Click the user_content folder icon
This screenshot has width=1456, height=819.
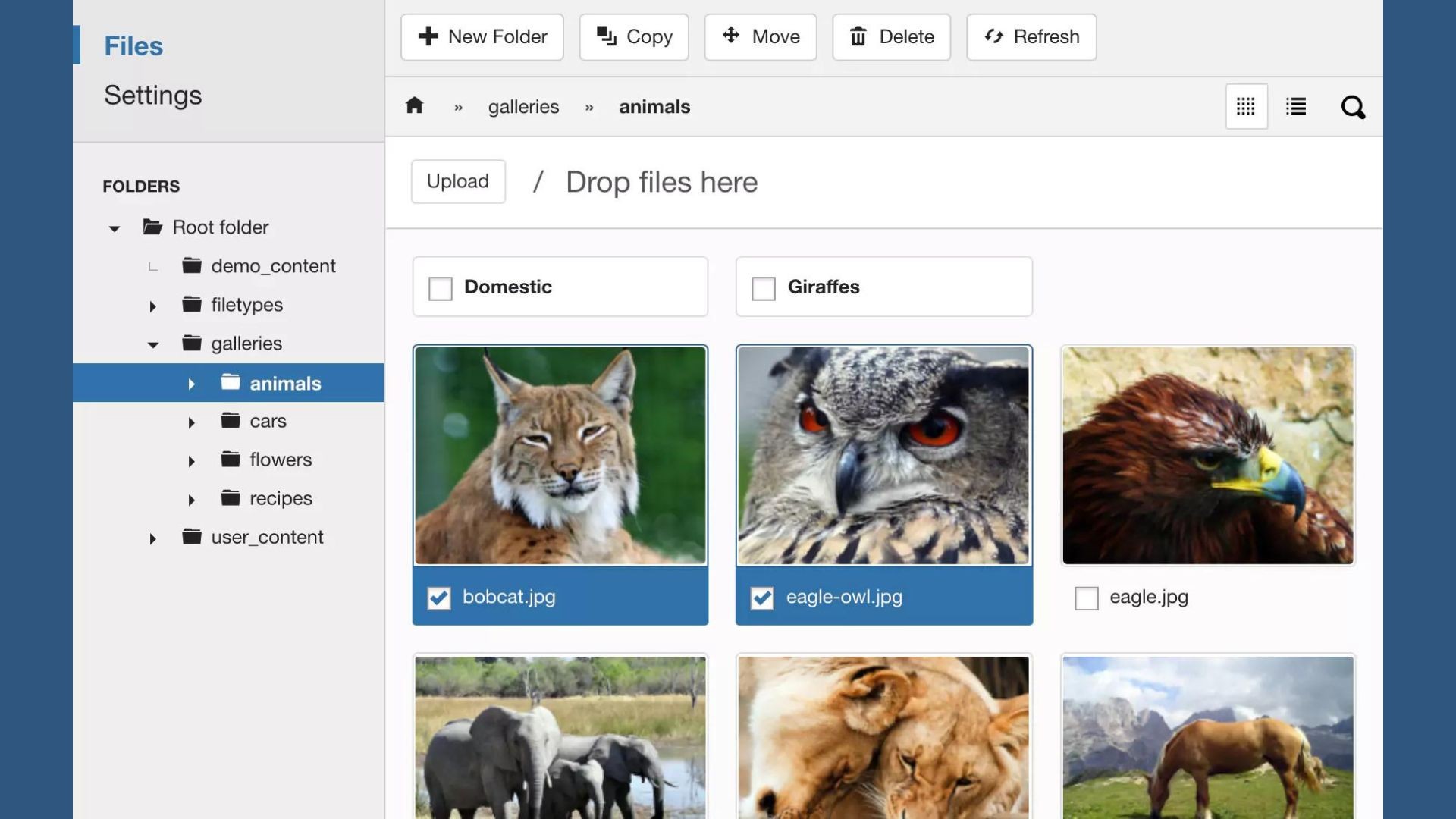coord(192,536)
